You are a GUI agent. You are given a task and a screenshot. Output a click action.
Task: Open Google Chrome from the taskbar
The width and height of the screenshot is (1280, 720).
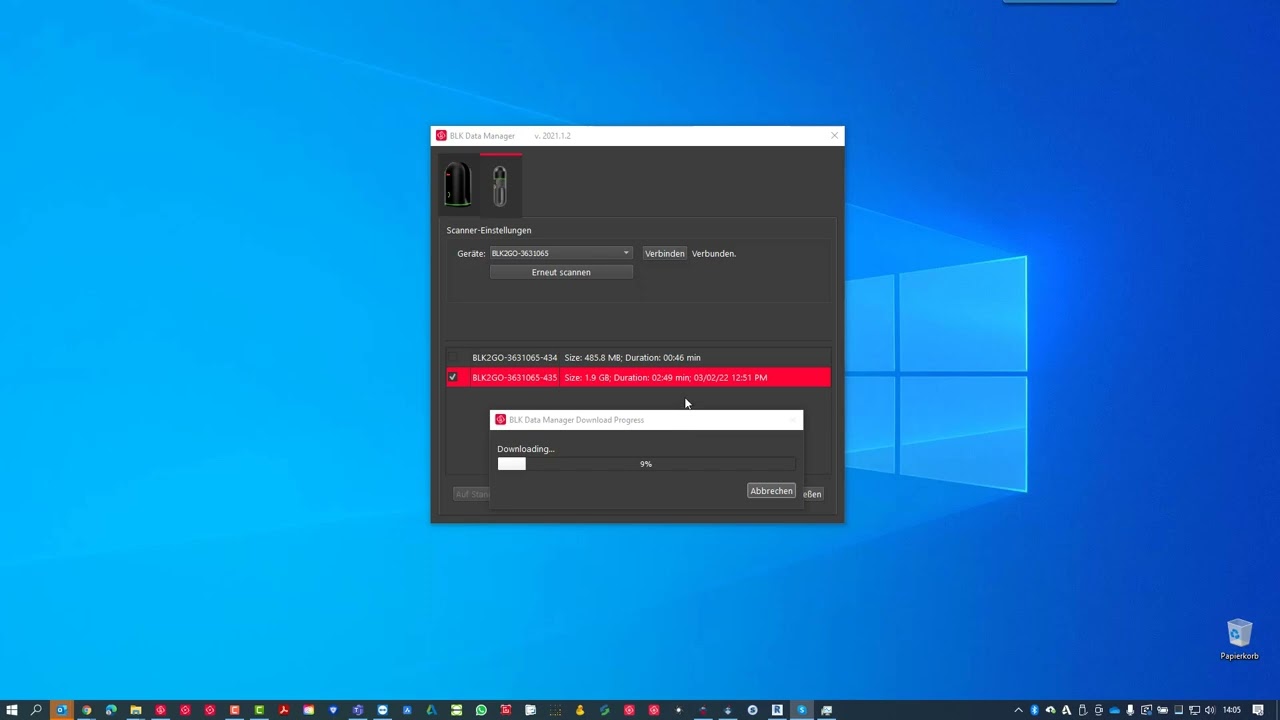tap(86, 710)
